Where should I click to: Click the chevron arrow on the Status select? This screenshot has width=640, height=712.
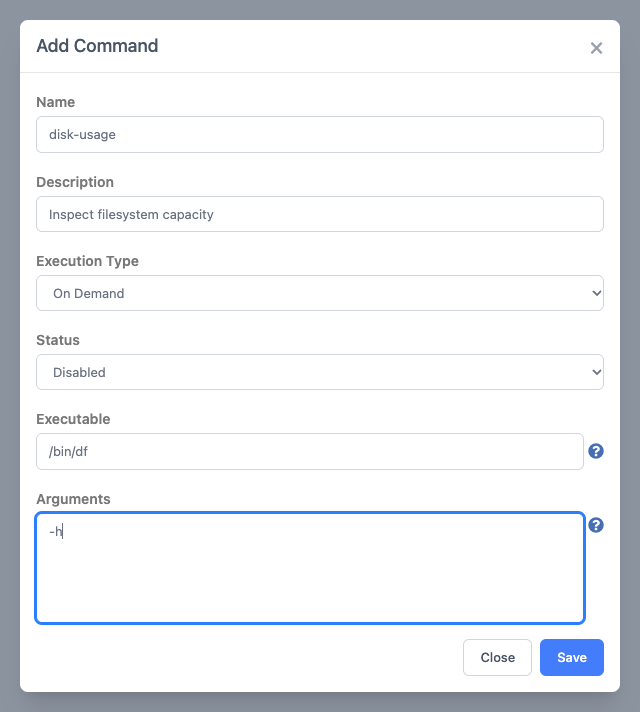coord(596,372)
